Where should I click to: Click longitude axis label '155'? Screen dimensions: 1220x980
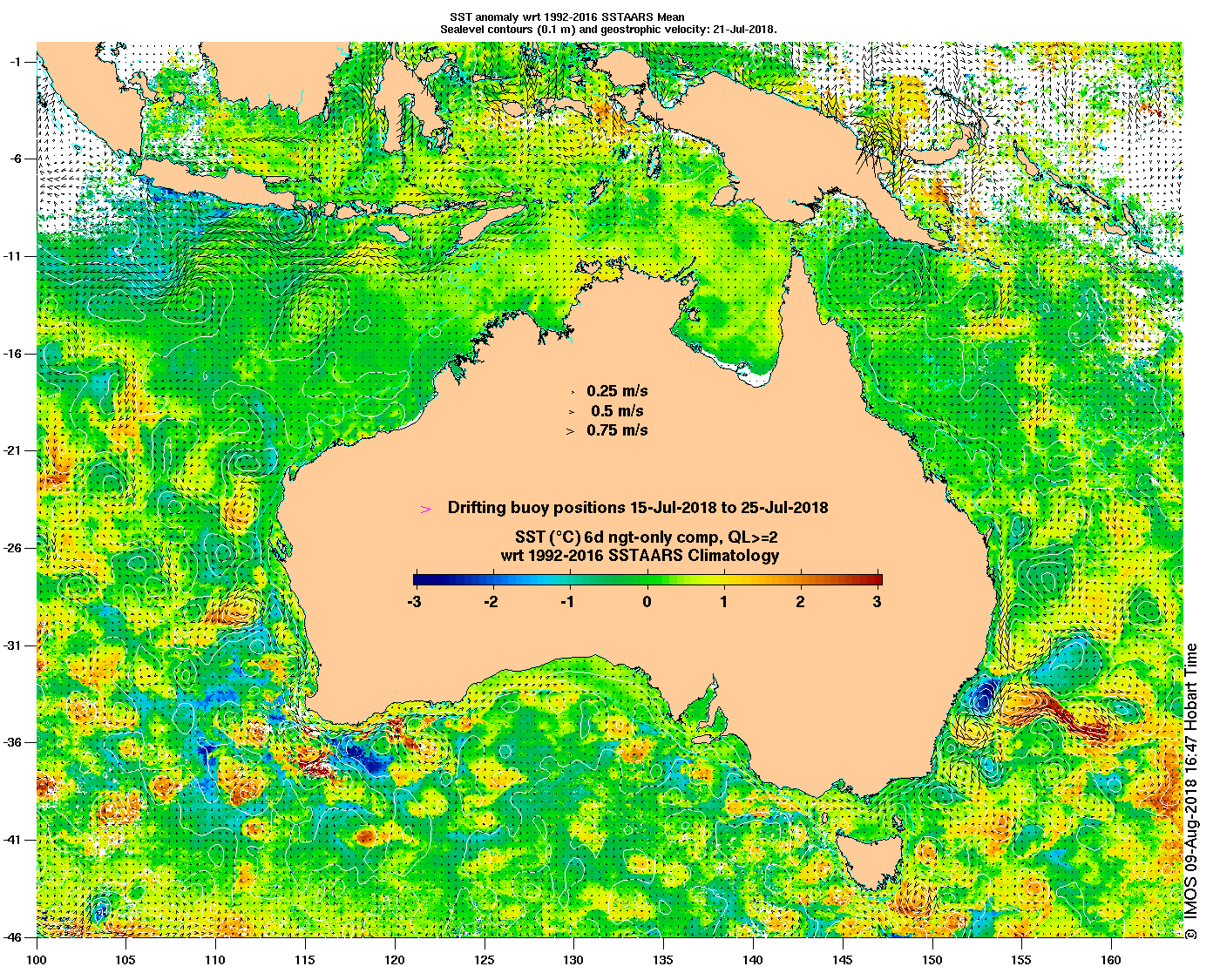(1021, 960)
